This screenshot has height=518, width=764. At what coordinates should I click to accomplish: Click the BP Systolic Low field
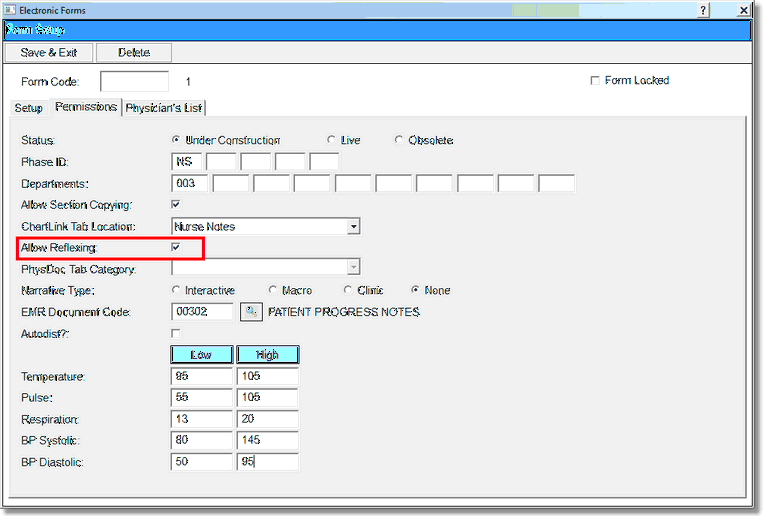(x=202, y=441)
